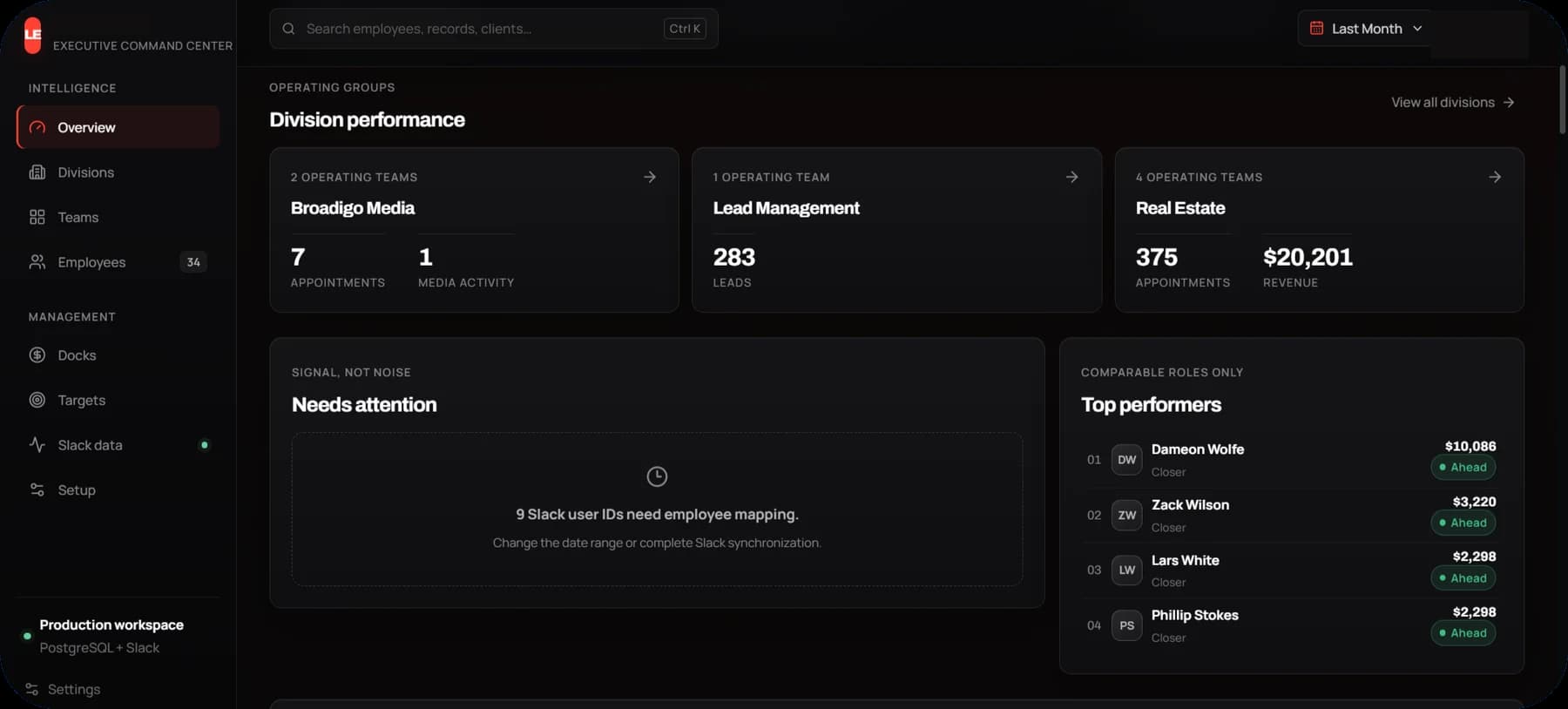Click the Setup sliders icon
The height and width of the screenshot is (709, 1568).
37,490
